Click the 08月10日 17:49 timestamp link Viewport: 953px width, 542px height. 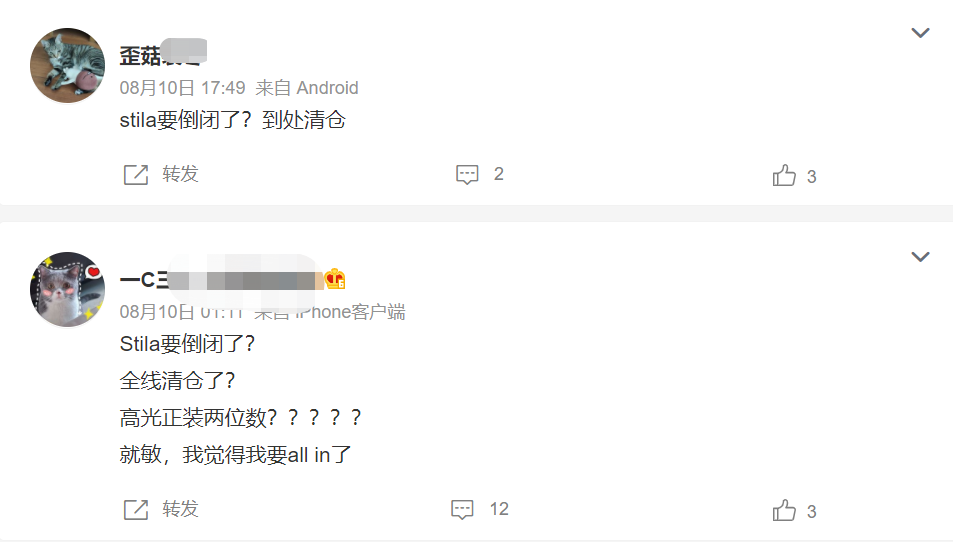click(182, 88)
